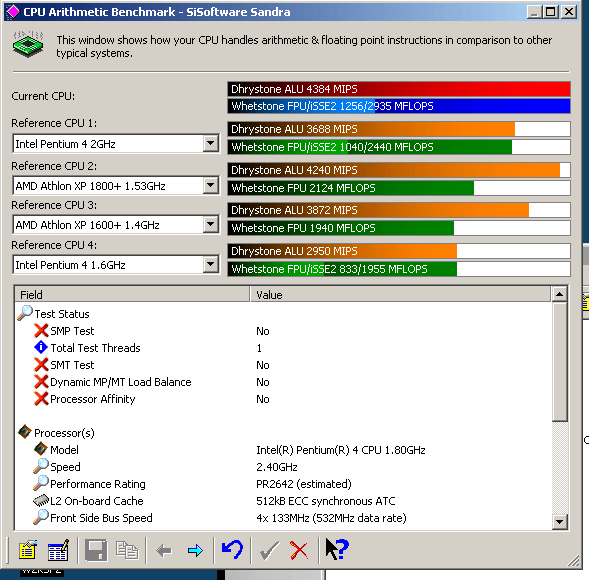Select the Processor Affinity row

tap(284, 399)
